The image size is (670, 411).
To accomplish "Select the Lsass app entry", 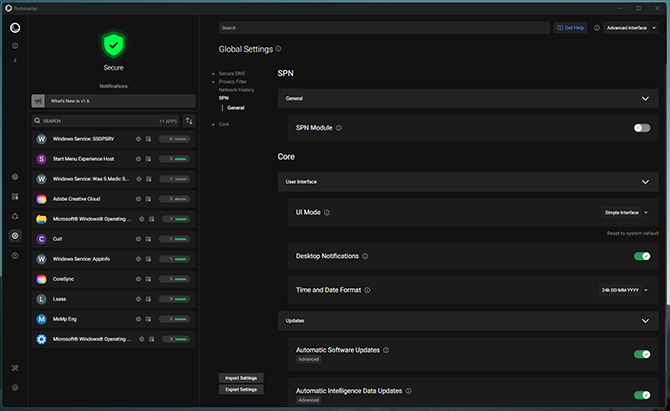I will tap(113, 299).
